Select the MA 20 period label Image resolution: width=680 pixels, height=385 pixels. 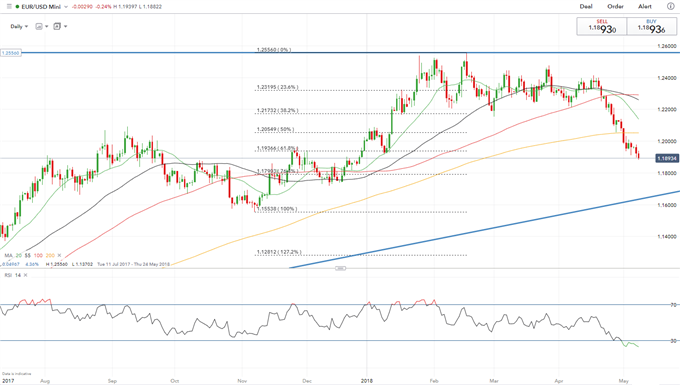(19, 255)
